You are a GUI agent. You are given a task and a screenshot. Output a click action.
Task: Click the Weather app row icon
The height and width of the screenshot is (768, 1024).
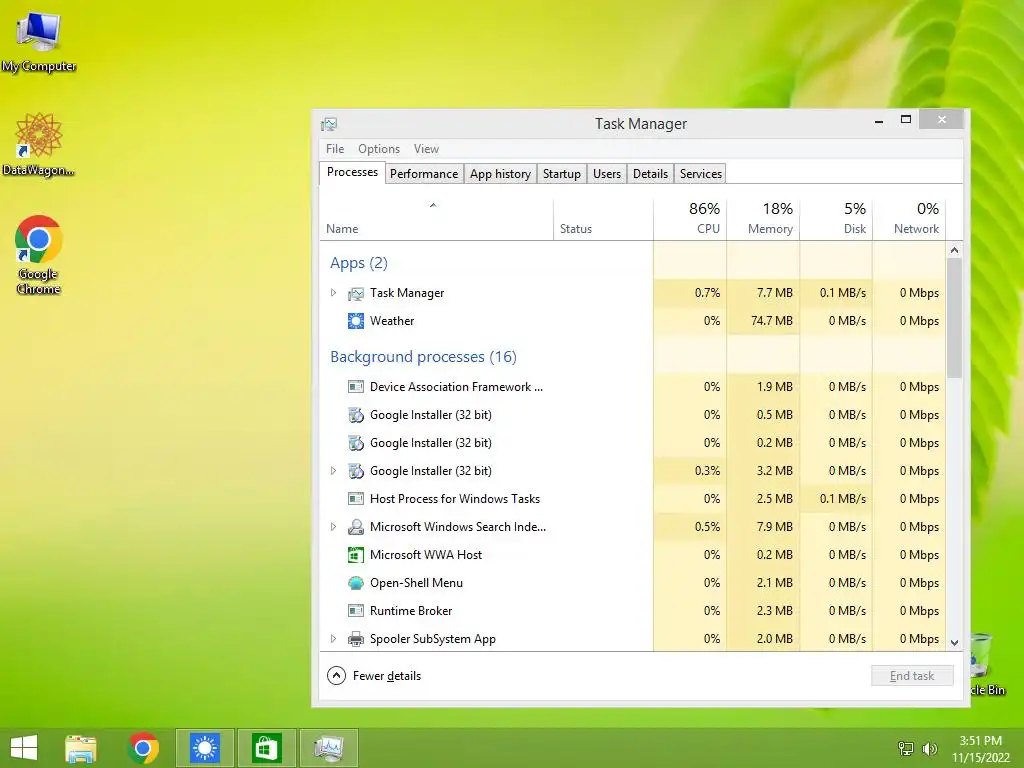click(356, 321)
